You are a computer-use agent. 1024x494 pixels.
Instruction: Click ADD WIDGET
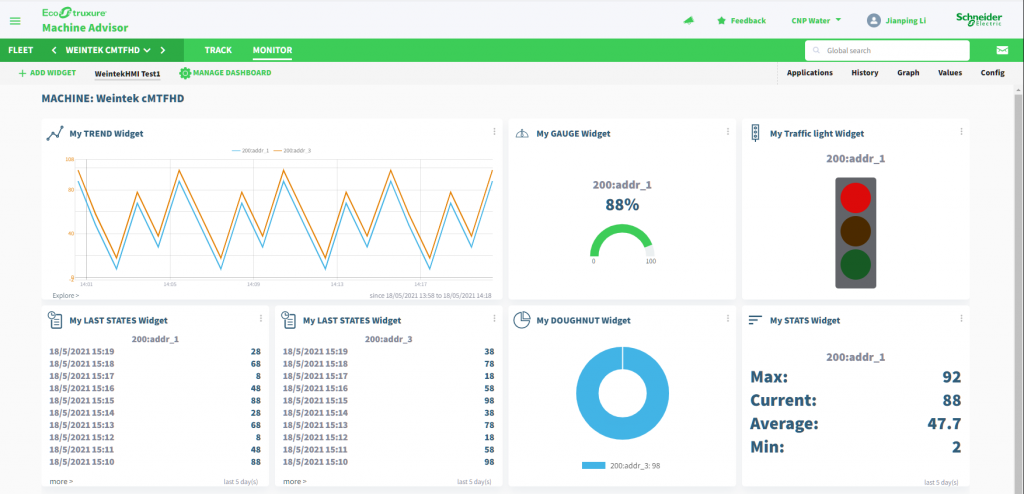(x=47, y=73)
